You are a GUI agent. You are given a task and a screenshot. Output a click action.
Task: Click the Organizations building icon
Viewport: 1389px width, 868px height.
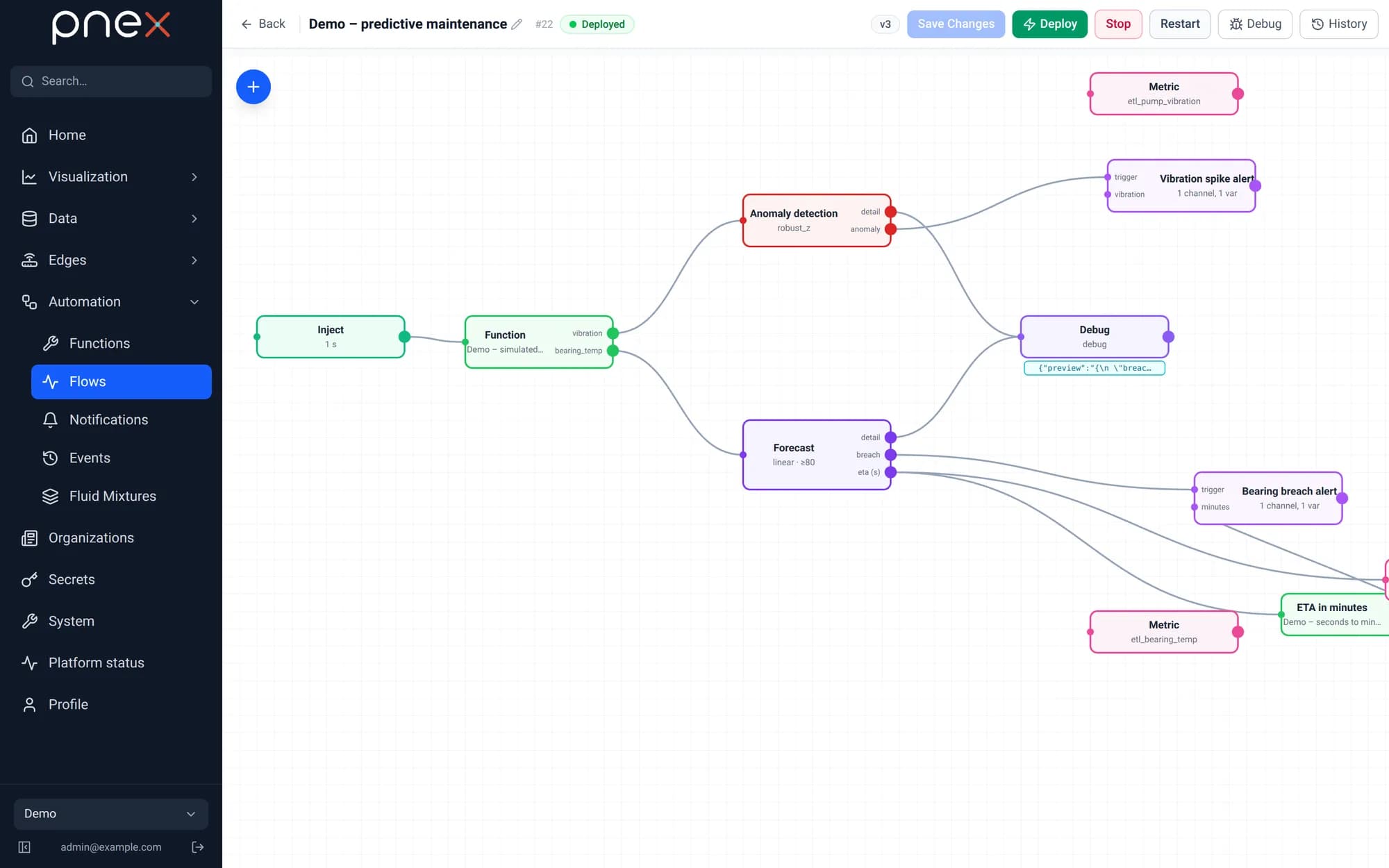pyautogui.click(x=29, y=537)
